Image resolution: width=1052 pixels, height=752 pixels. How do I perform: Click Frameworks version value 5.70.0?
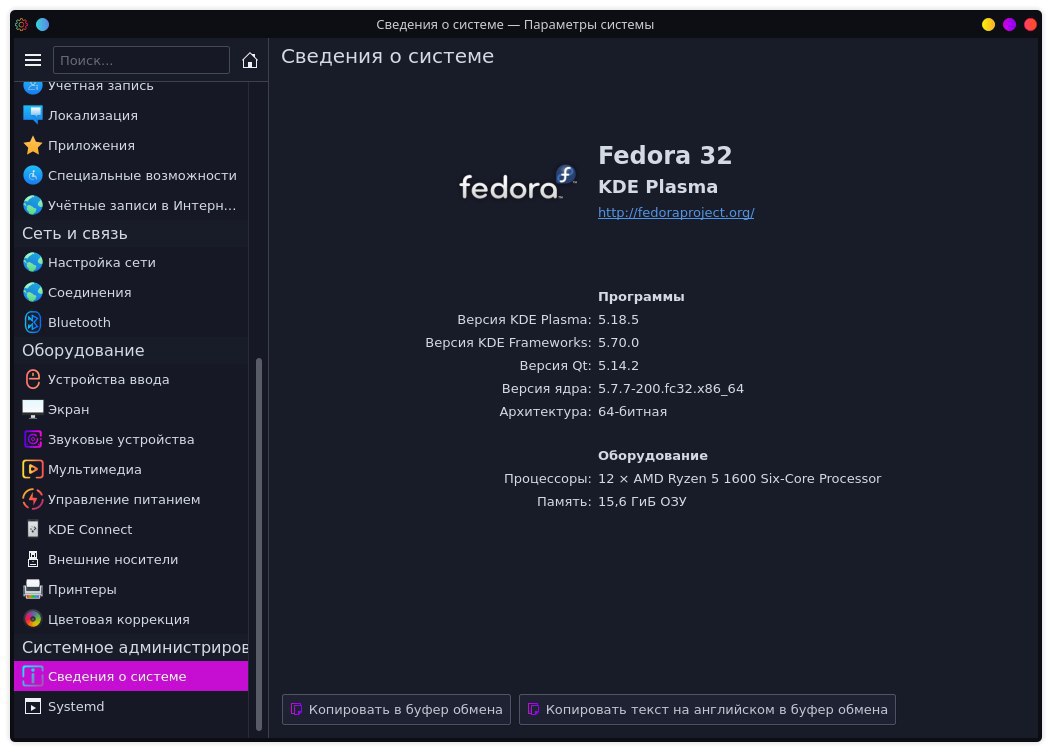(x=618, y=343)
